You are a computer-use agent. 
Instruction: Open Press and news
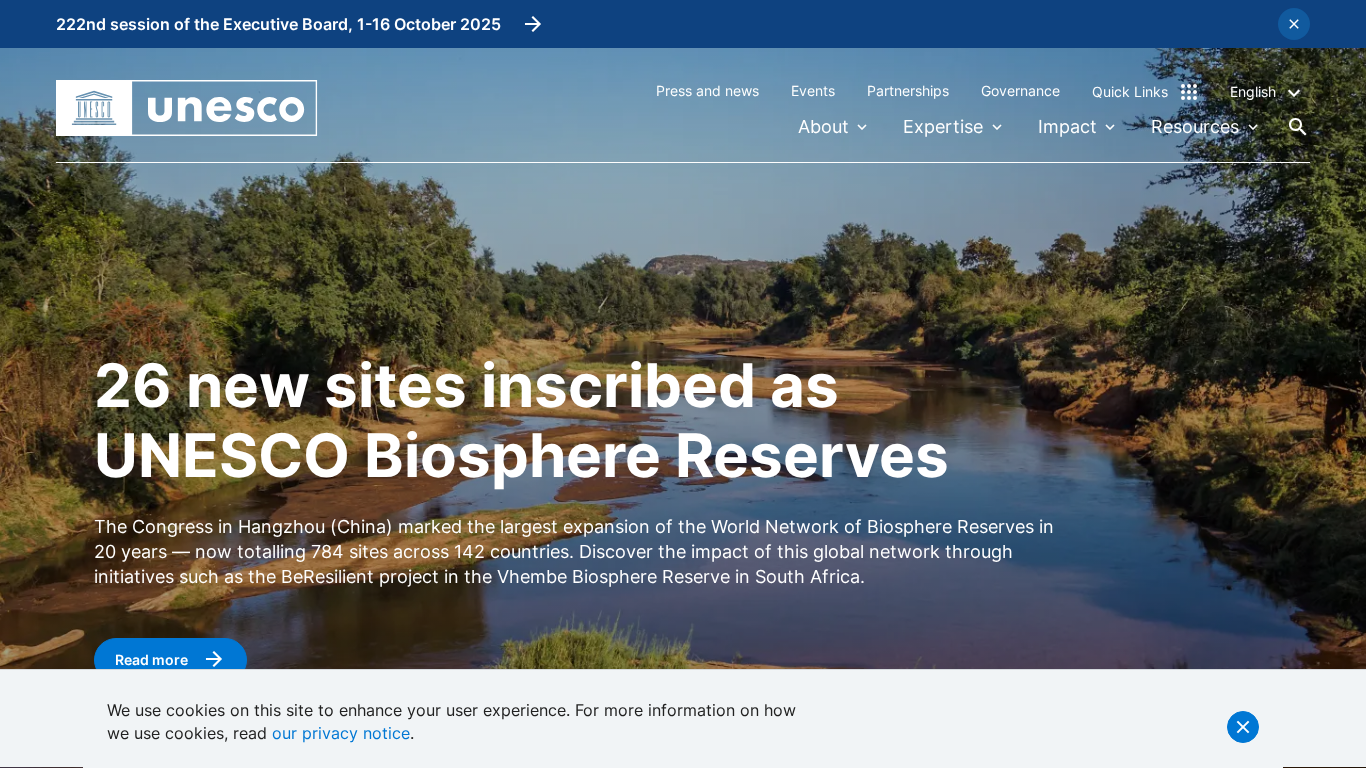707,91
